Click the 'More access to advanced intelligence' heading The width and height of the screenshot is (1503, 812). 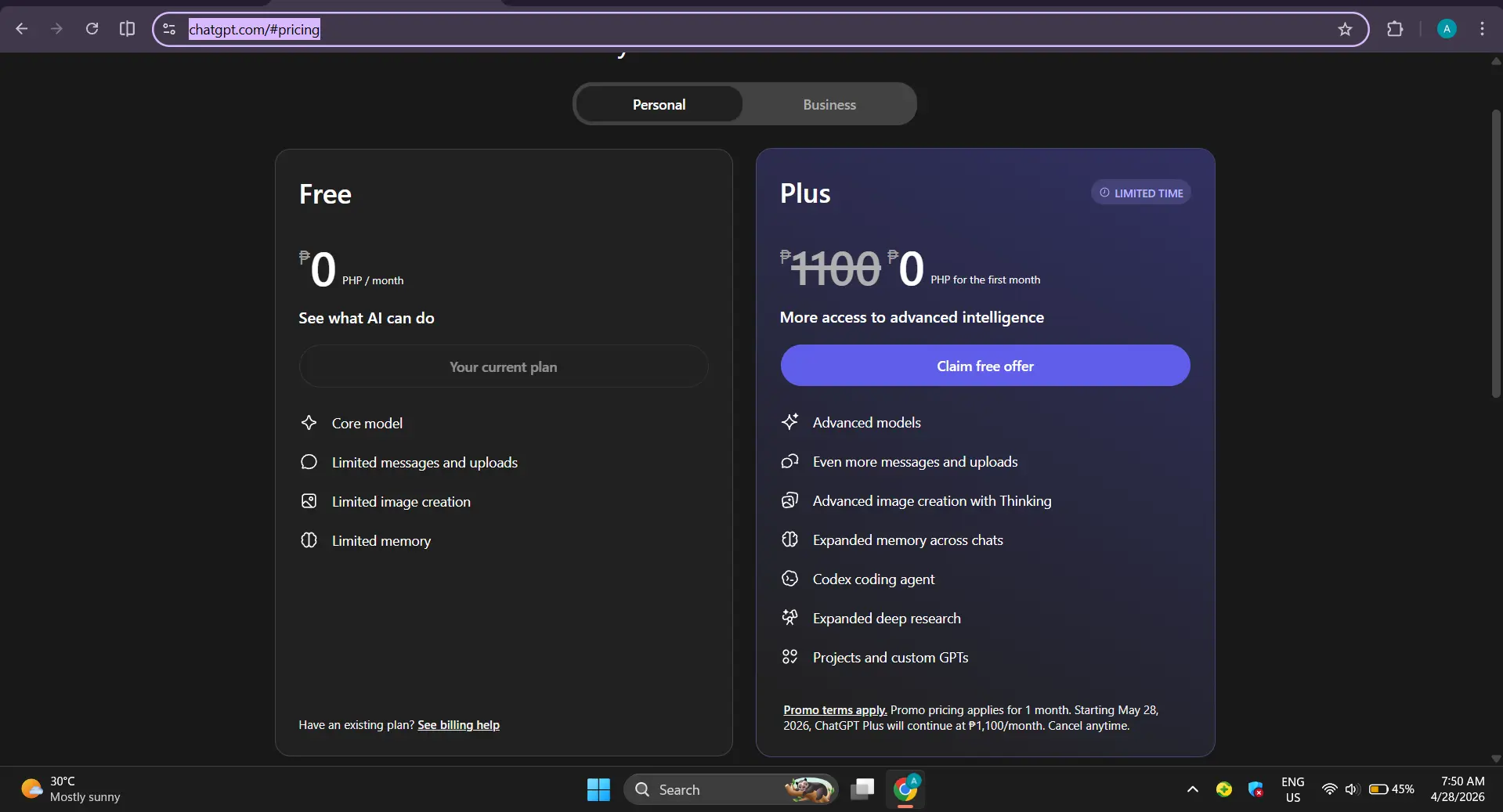912,317
